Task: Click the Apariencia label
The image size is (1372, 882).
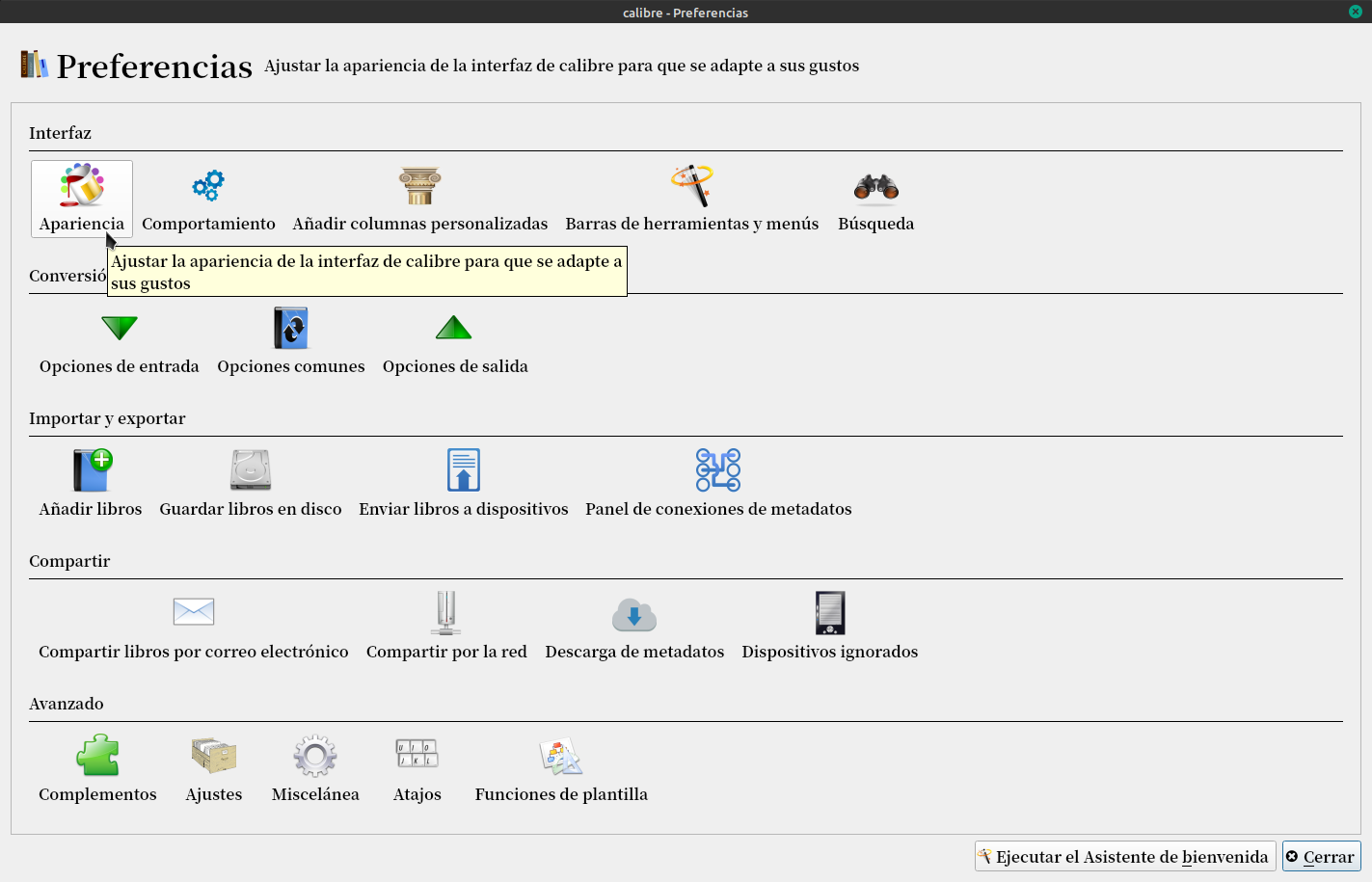Action: [x=82, y=224]
